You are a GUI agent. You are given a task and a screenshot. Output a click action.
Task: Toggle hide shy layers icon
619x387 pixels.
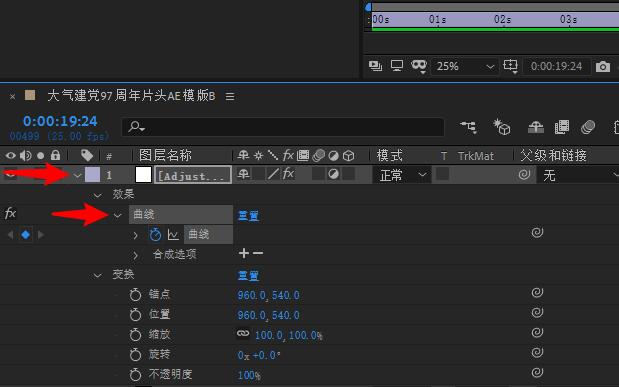pos(535,127)
